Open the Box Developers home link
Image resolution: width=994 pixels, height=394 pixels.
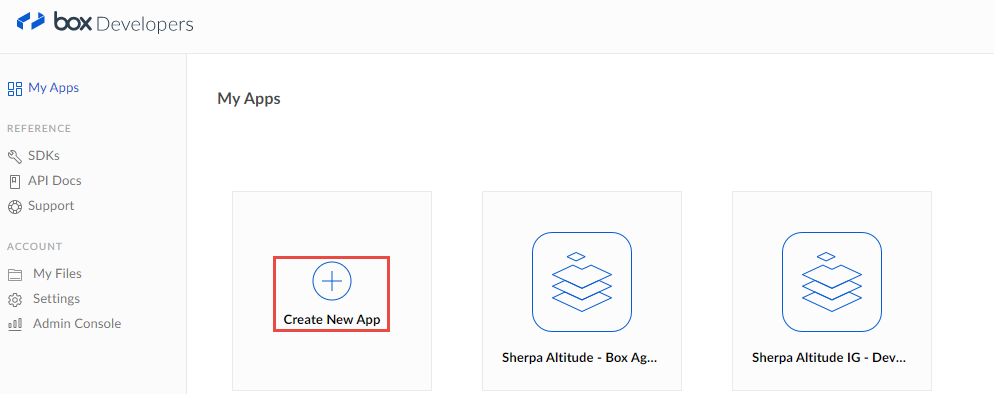(105, 22)
